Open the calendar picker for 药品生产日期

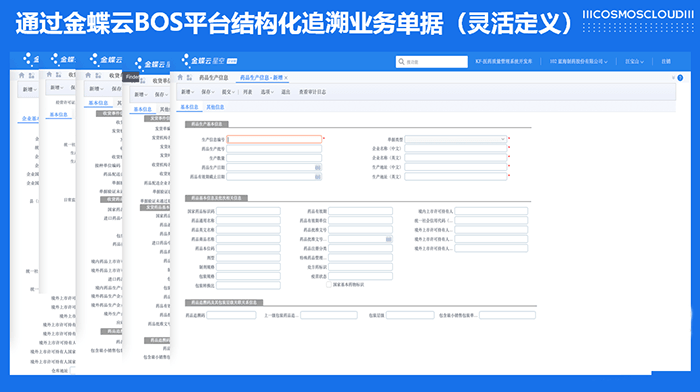318,167
